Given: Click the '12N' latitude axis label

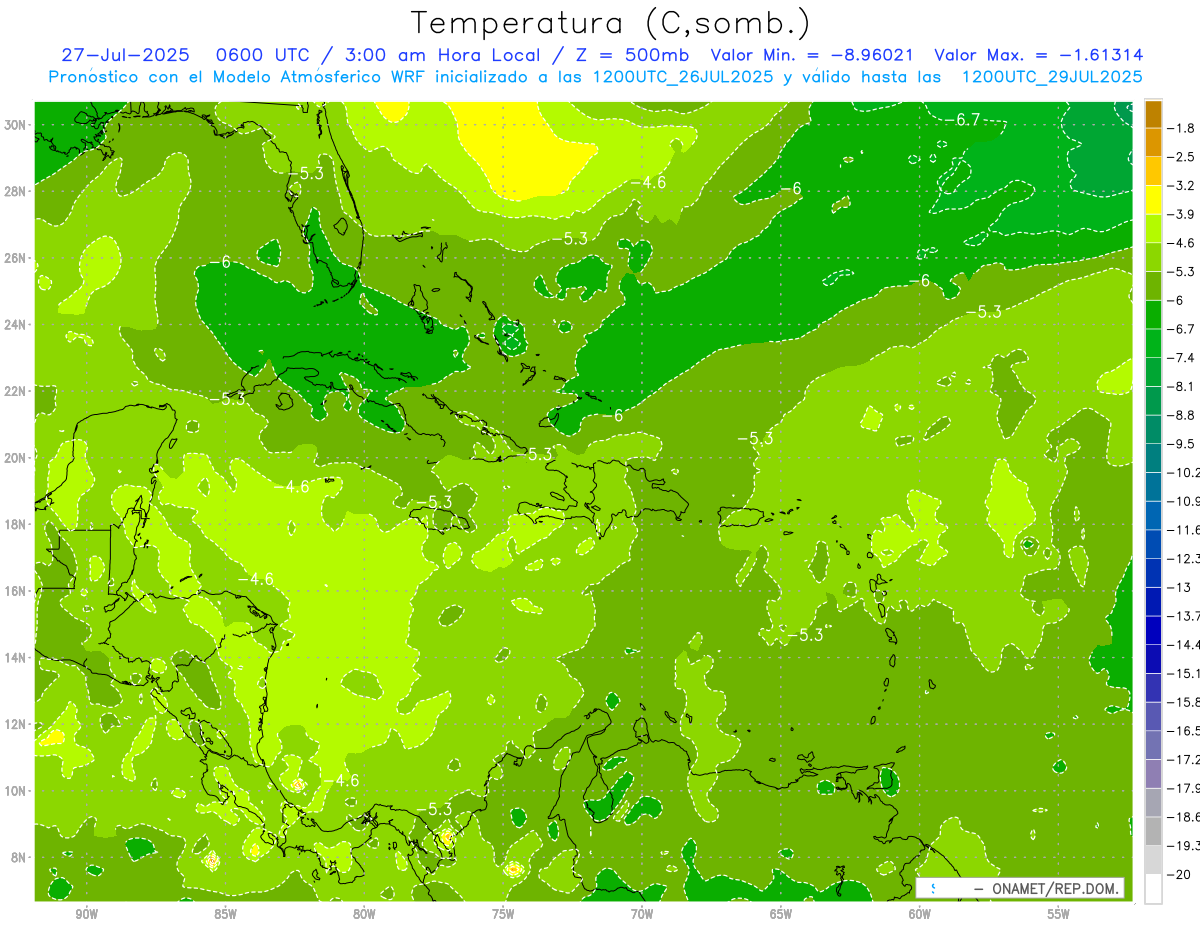Looking at the screenshot, I should coord(15,724).
